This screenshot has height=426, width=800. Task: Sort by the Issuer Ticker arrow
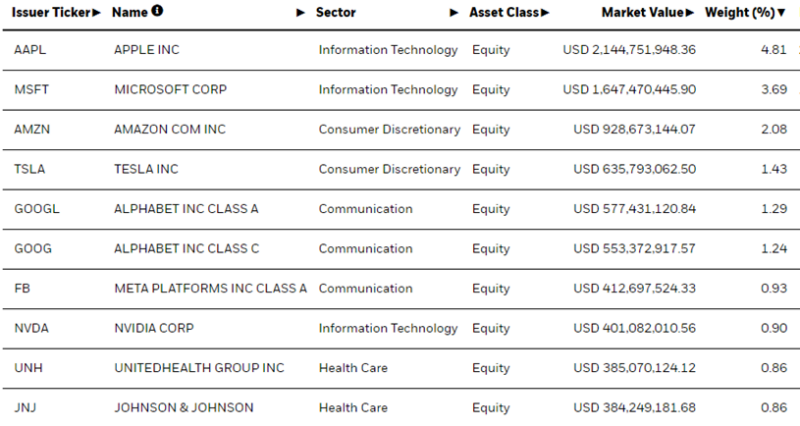point(96,13)
